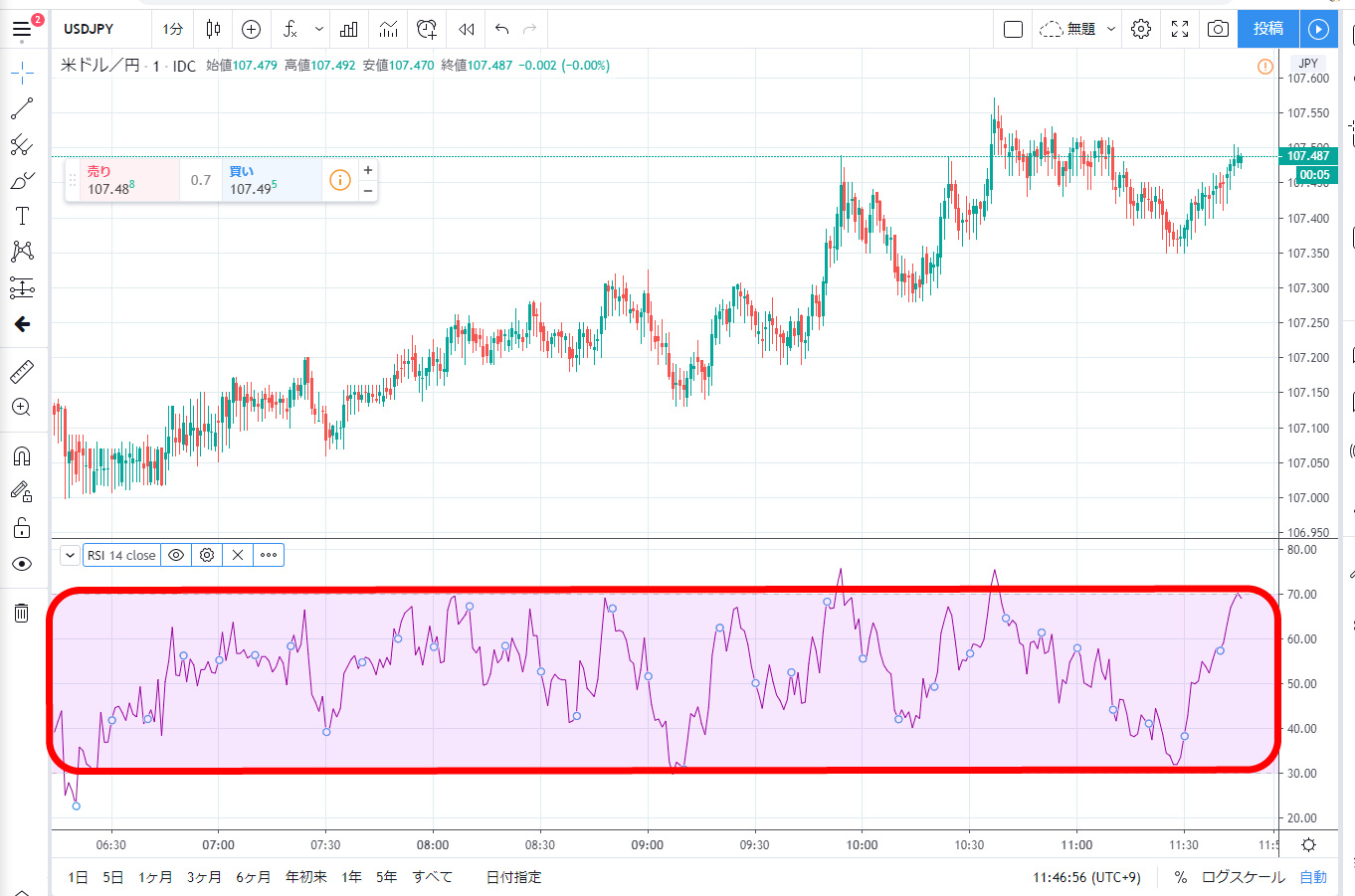This screenshot has width=1355, height=896.
Task: Redo the chart action
Action: pos(530,29)
